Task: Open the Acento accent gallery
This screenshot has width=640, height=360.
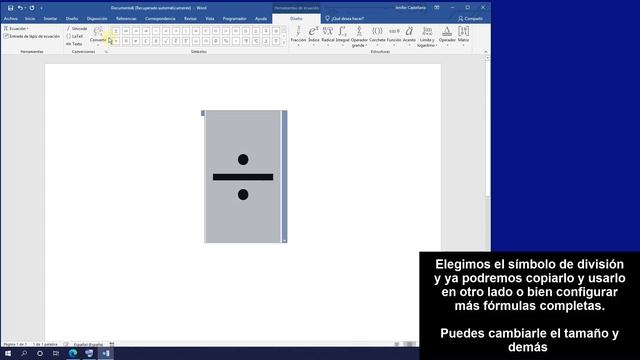Action: pos(409,36)
